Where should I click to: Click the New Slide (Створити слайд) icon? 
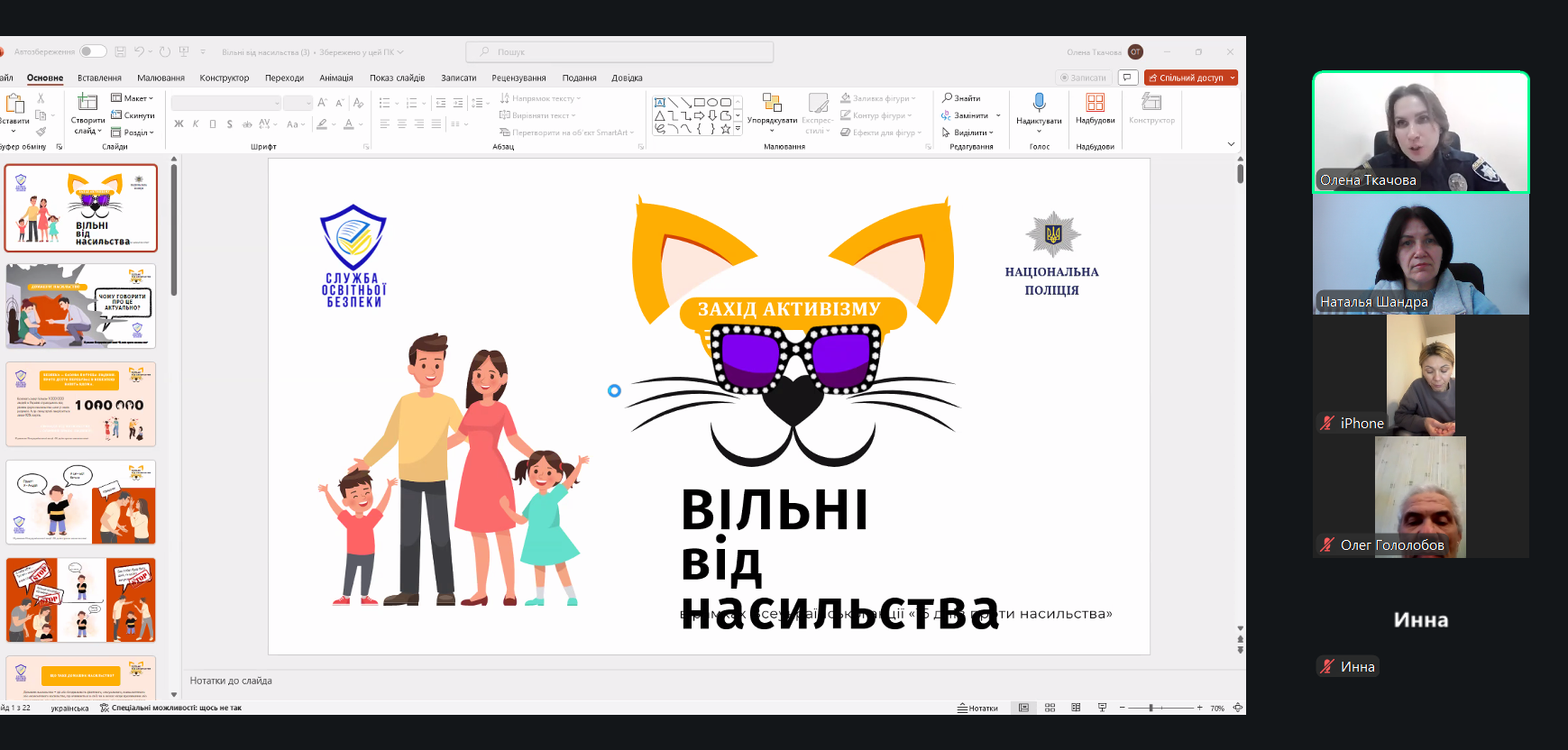87,103
